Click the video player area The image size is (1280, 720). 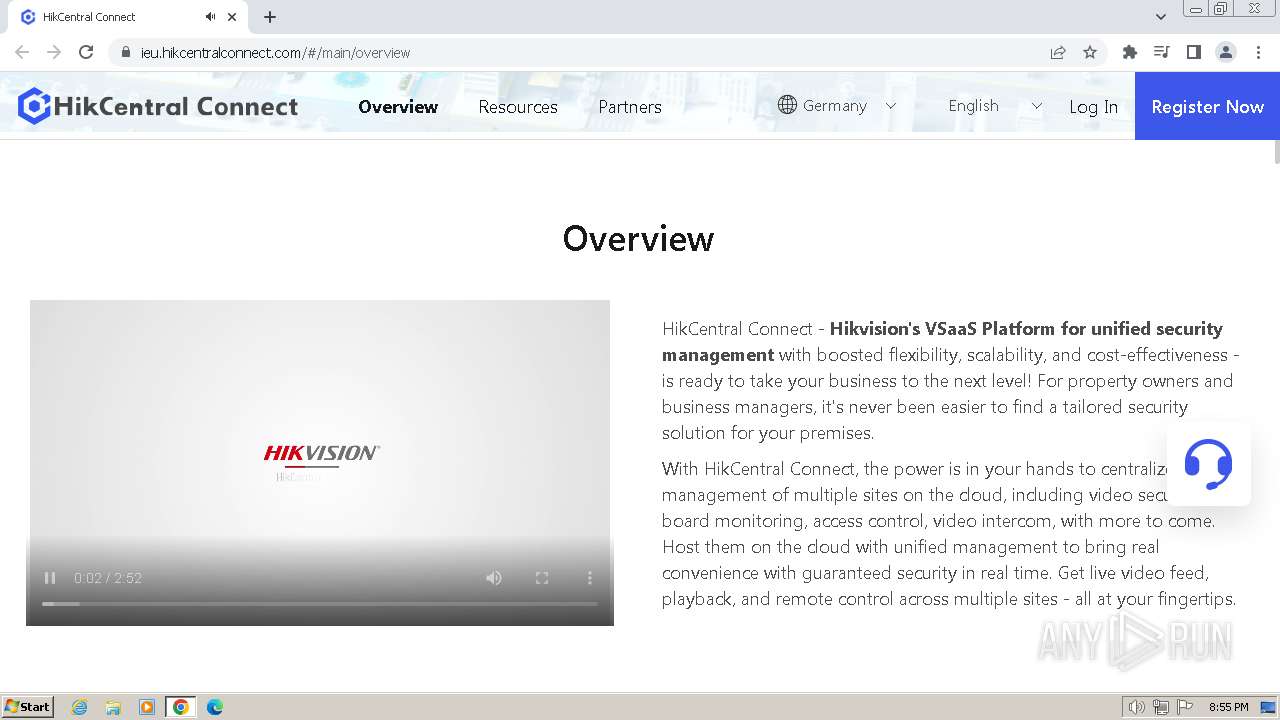[x=320, y=463]
